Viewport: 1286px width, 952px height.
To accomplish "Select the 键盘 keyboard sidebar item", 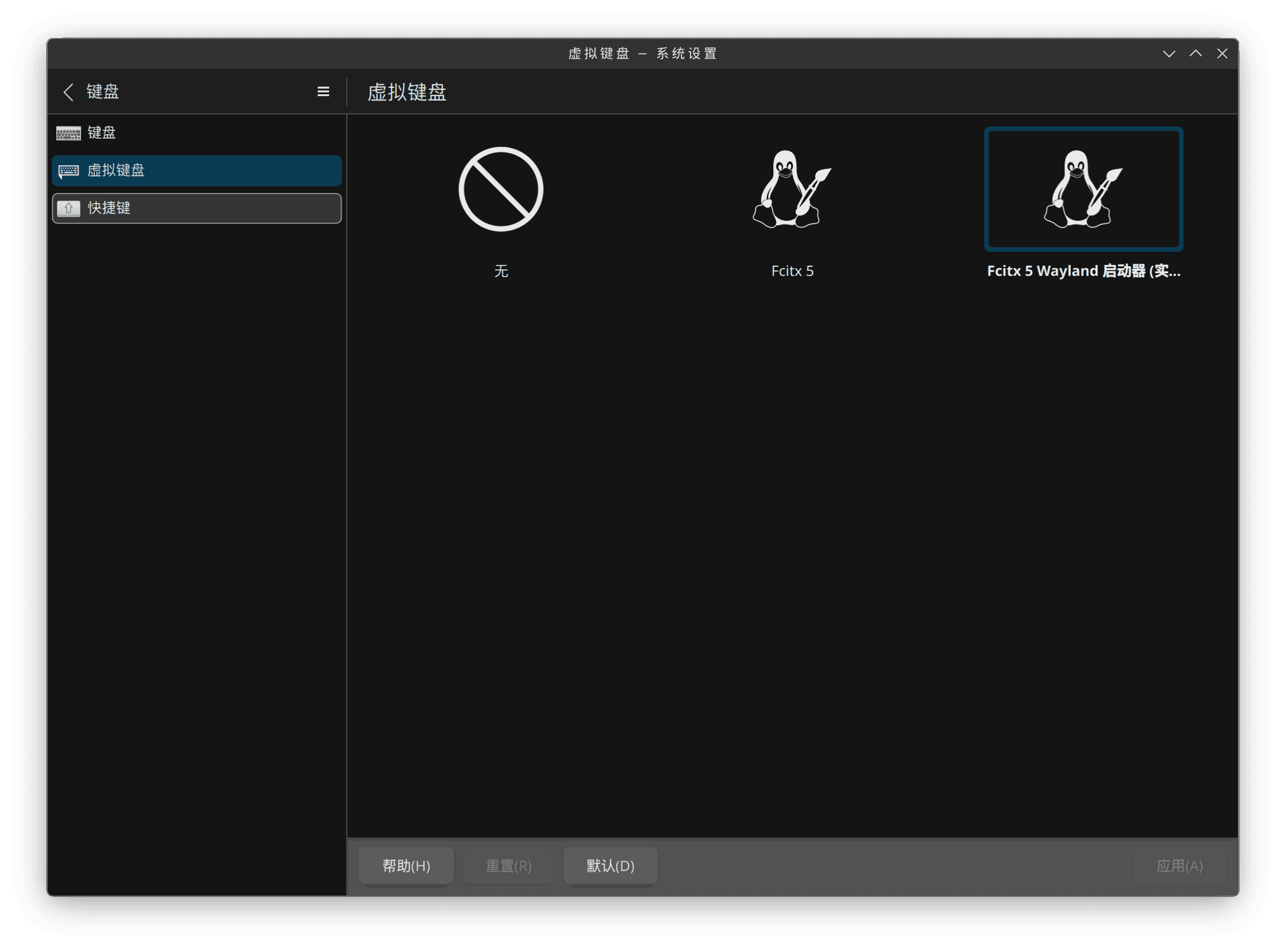I will 197,133.
